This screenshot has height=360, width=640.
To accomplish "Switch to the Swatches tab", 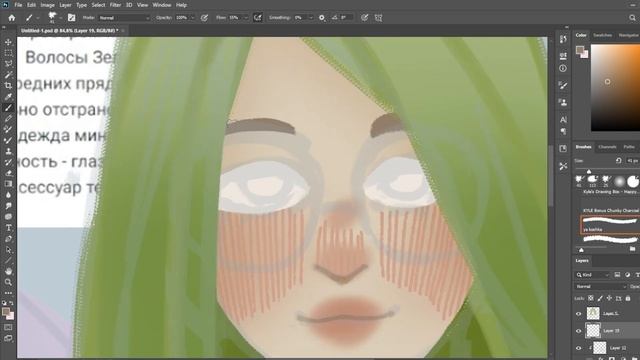I will [x=602, y=35].
